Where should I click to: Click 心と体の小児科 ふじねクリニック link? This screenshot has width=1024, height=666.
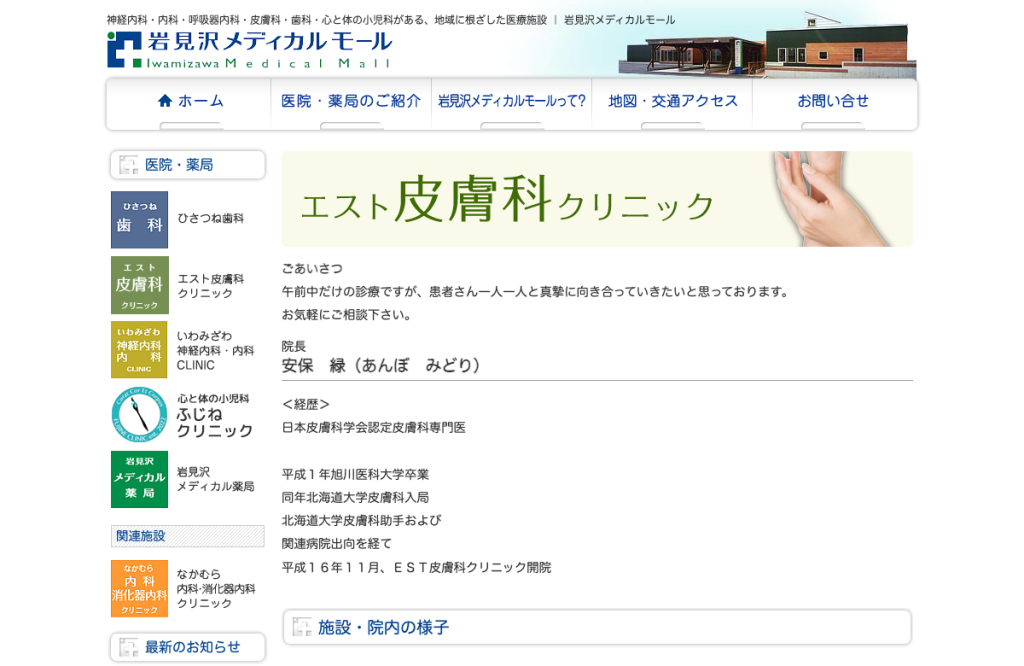click(214, 415)
